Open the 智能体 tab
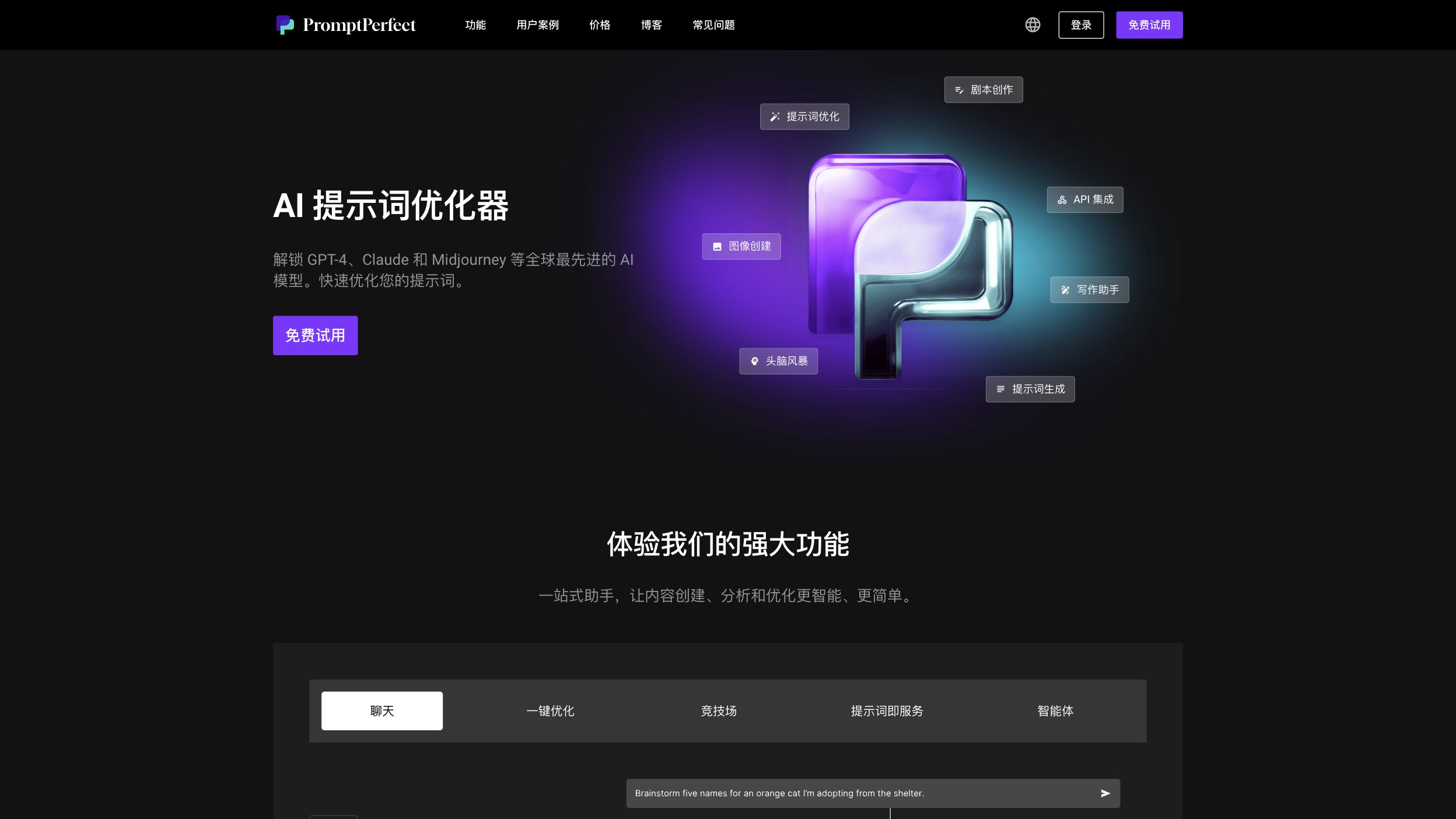This screenshot has width=1456, height=819. point(1056,710)
